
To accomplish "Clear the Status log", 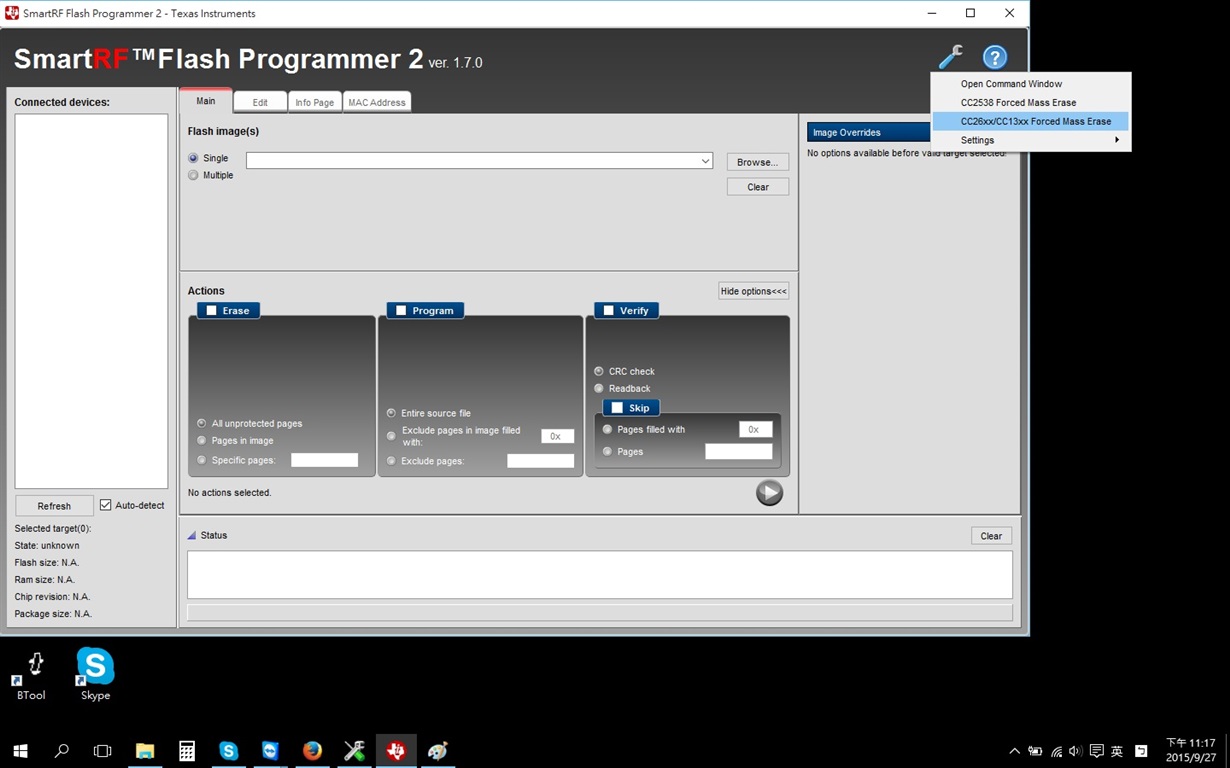I will tap(991, 536).
